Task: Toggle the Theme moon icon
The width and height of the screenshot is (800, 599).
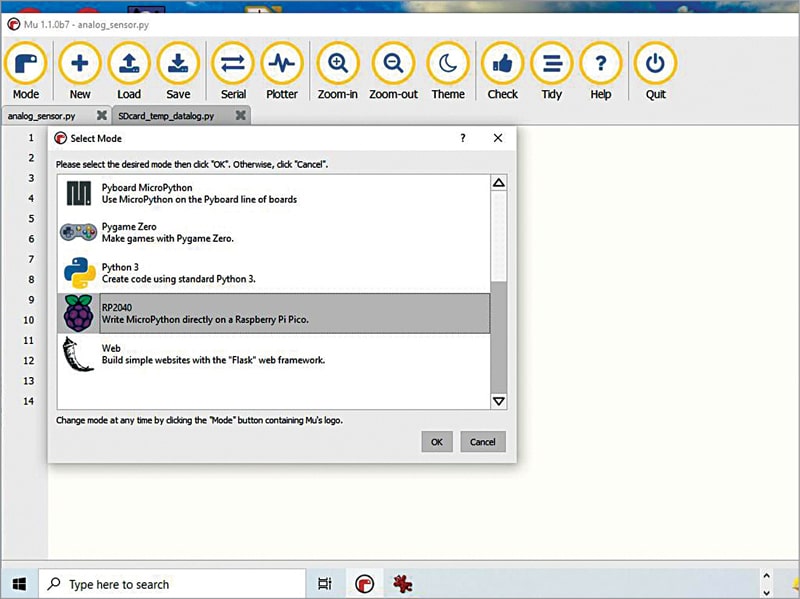Action: 448,65
